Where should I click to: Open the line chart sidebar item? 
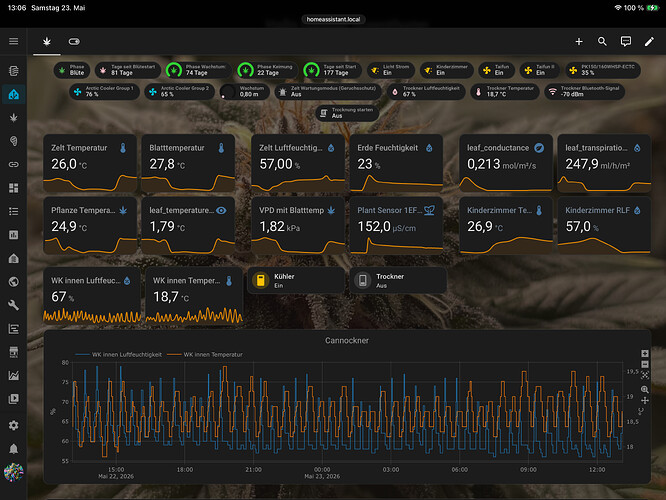[14, 375]
